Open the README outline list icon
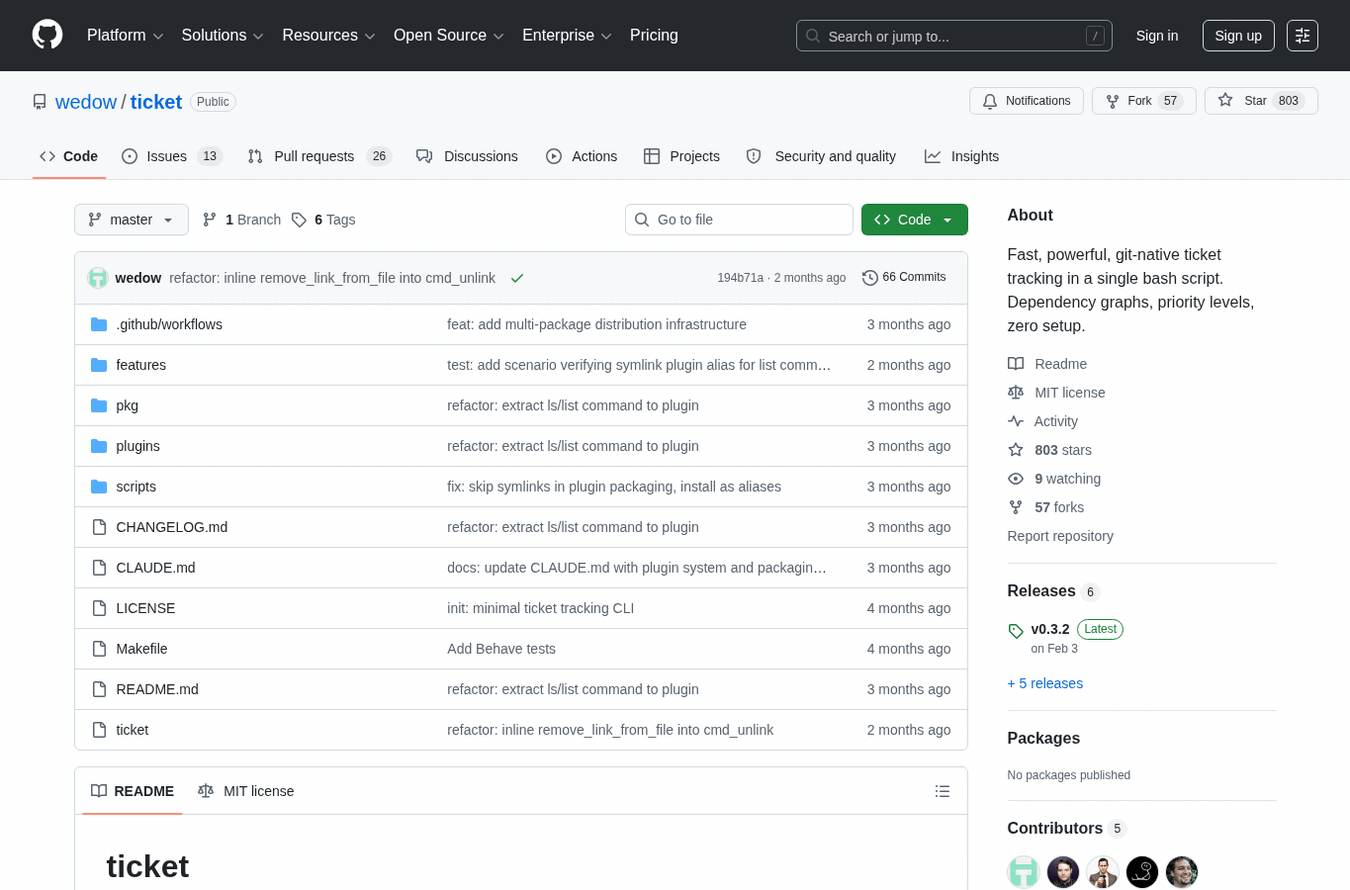The width and height of the screenshot is (1350, 890). (942, 791)
